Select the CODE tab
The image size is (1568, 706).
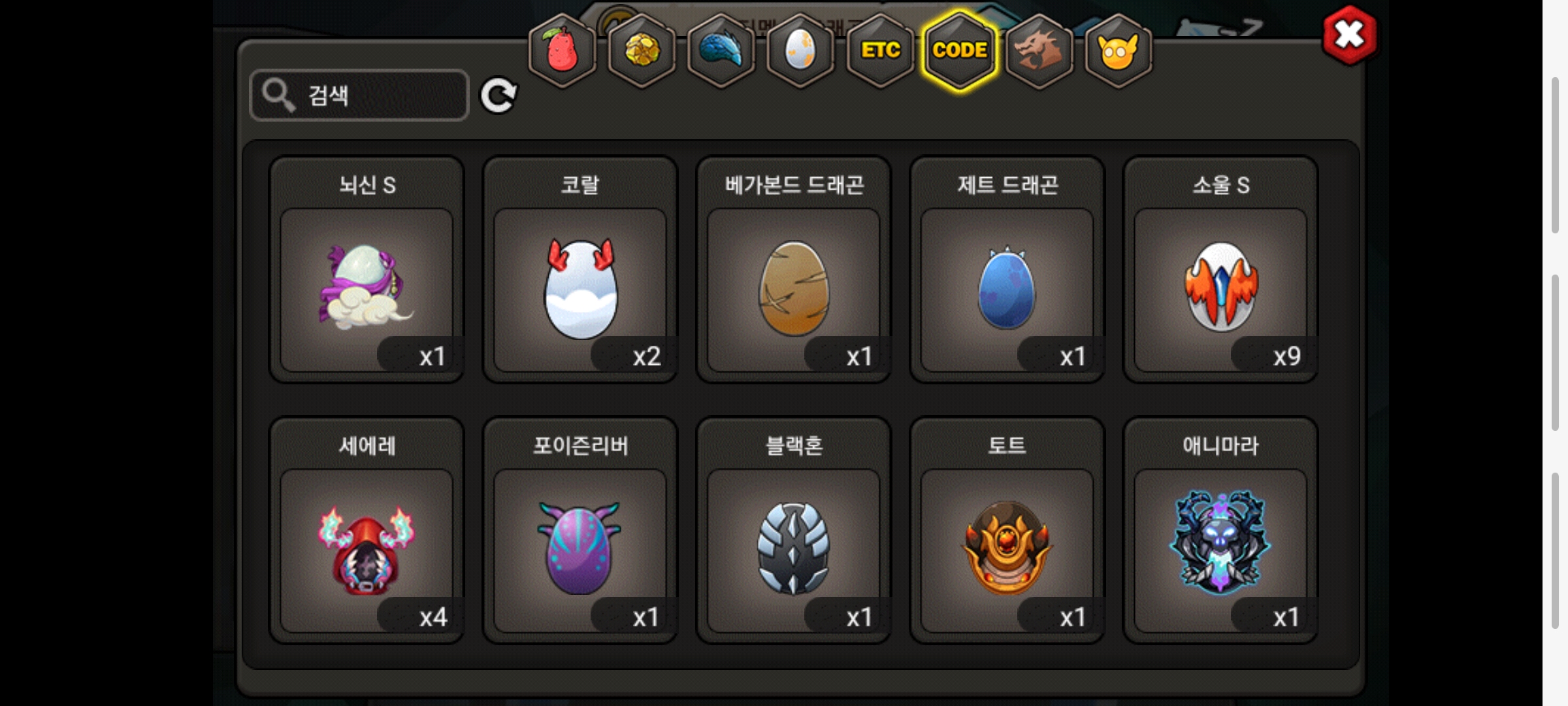tap(960, 50)
